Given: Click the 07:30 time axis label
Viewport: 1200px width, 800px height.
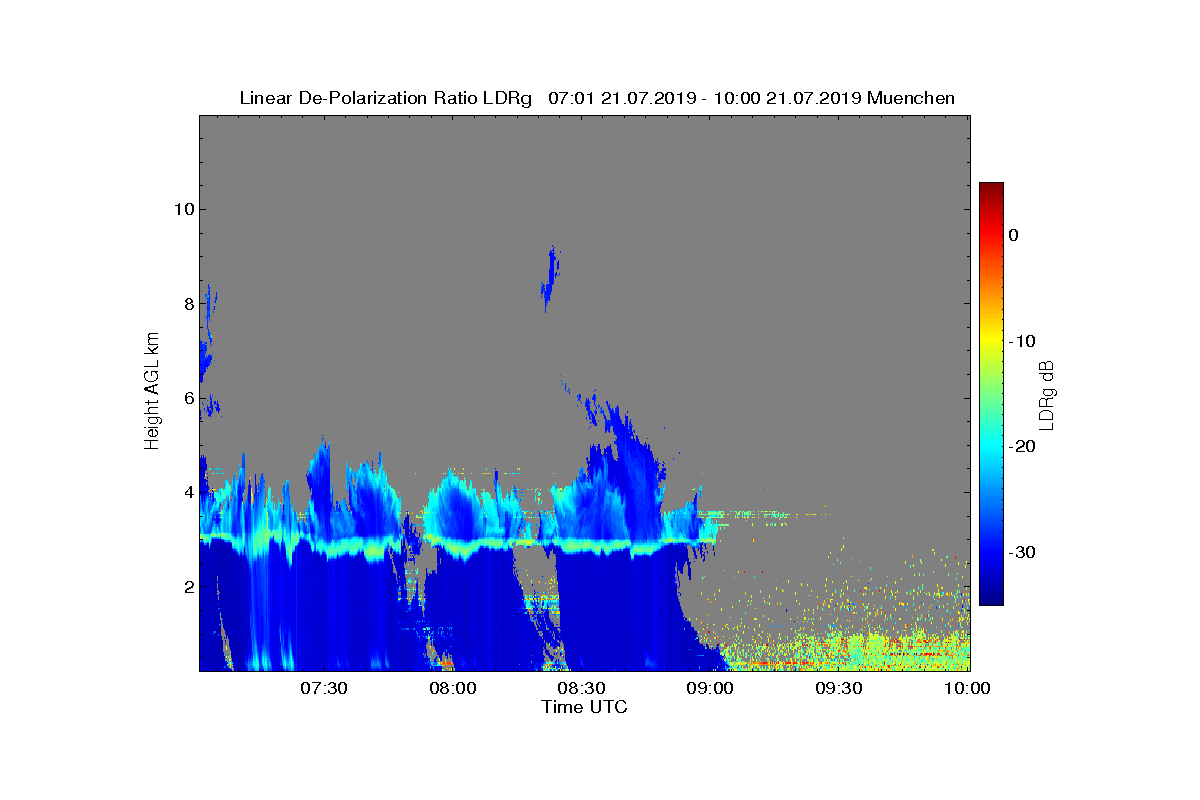Looking at the screenshot, I should point(324,688).
